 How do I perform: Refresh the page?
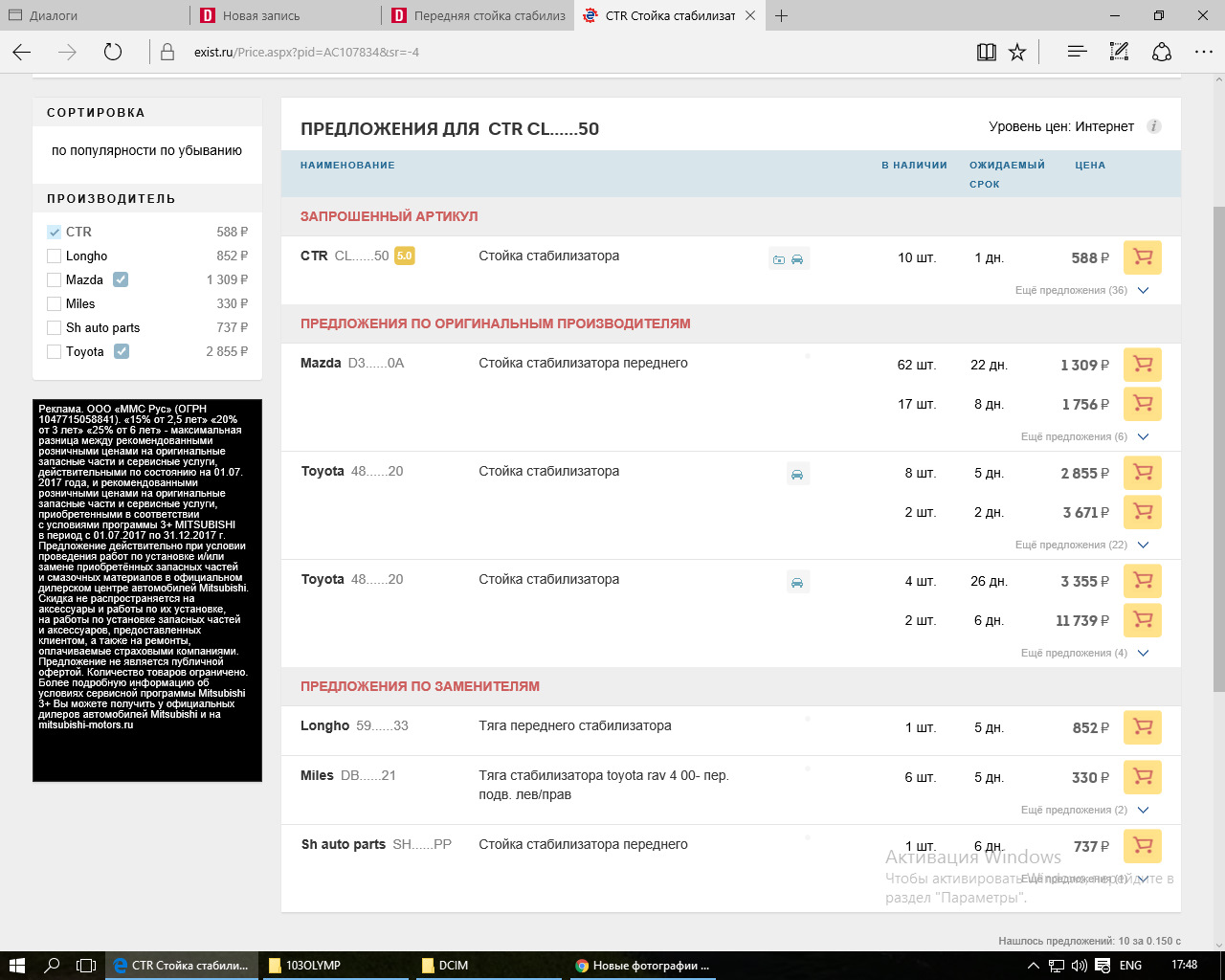click(x=113, y=53)
